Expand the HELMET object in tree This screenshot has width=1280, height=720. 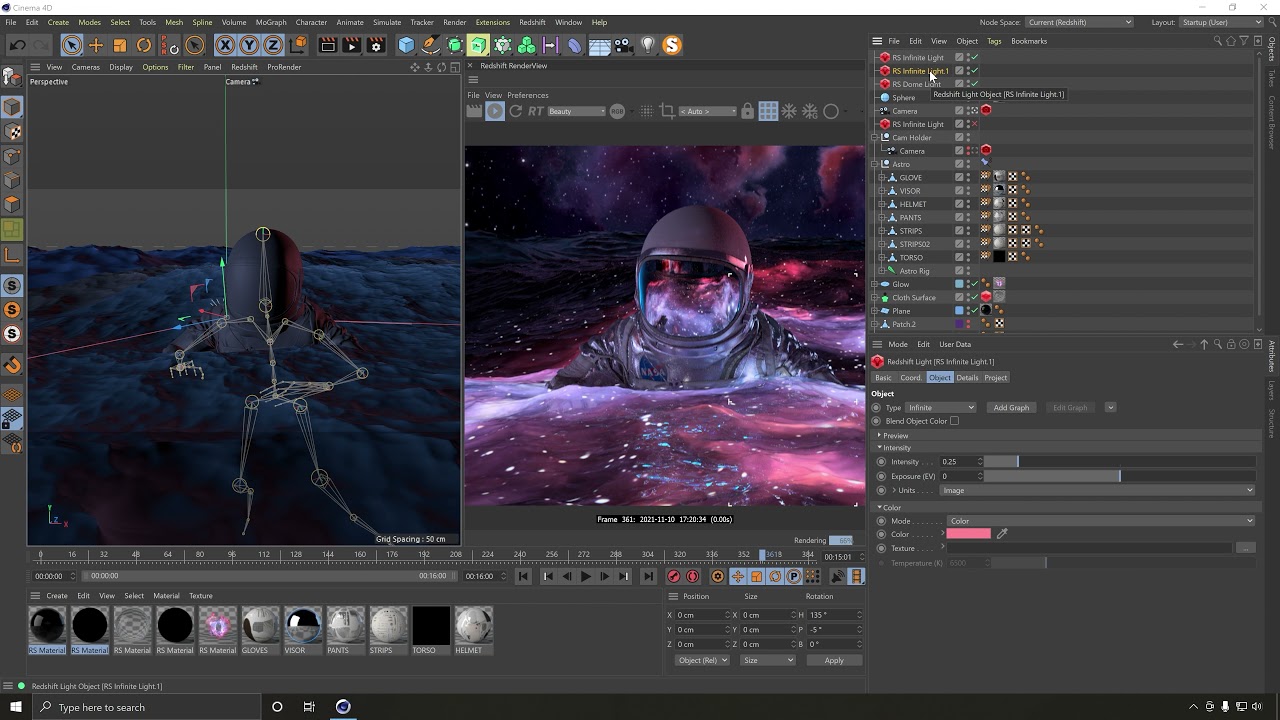(x=881, y=204)
